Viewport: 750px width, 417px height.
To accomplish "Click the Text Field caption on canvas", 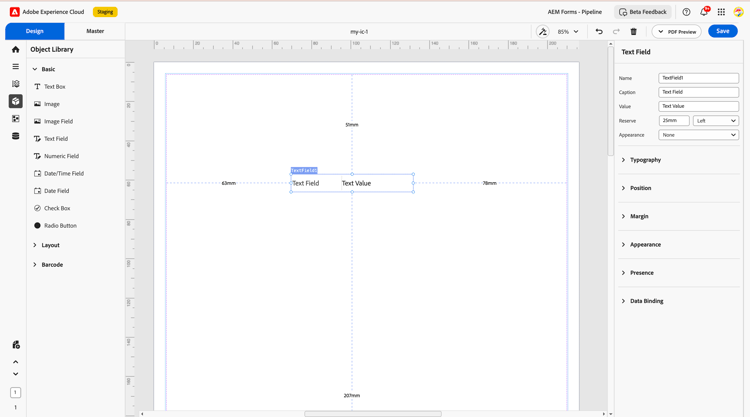I will (306, 183).
